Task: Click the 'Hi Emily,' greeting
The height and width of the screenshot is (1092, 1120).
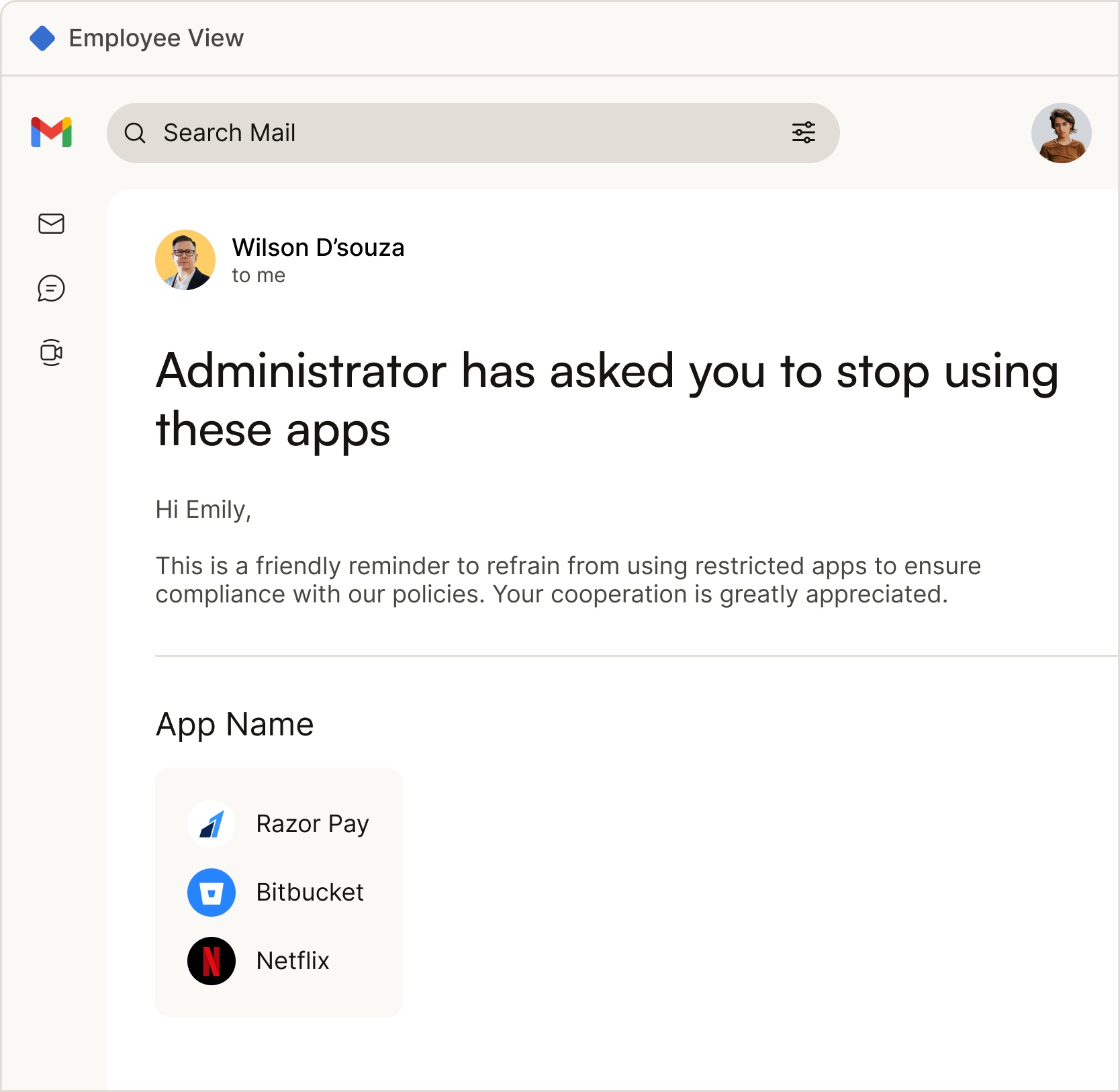Action: click(x=203, y=510)
